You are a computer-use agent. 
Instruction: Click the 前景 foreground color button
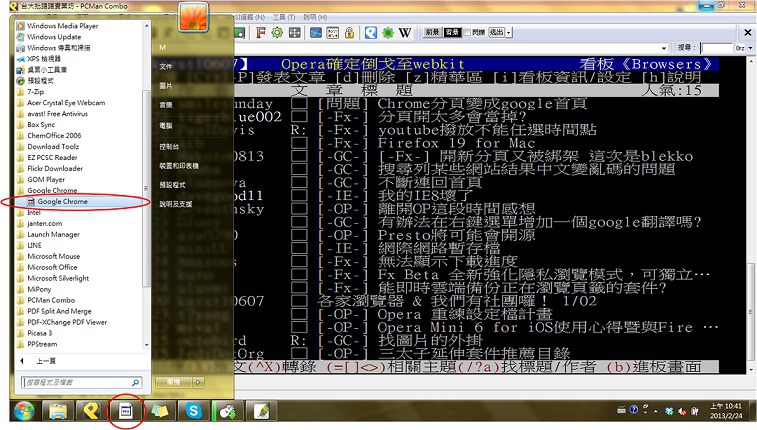click(x=433, y=32)
